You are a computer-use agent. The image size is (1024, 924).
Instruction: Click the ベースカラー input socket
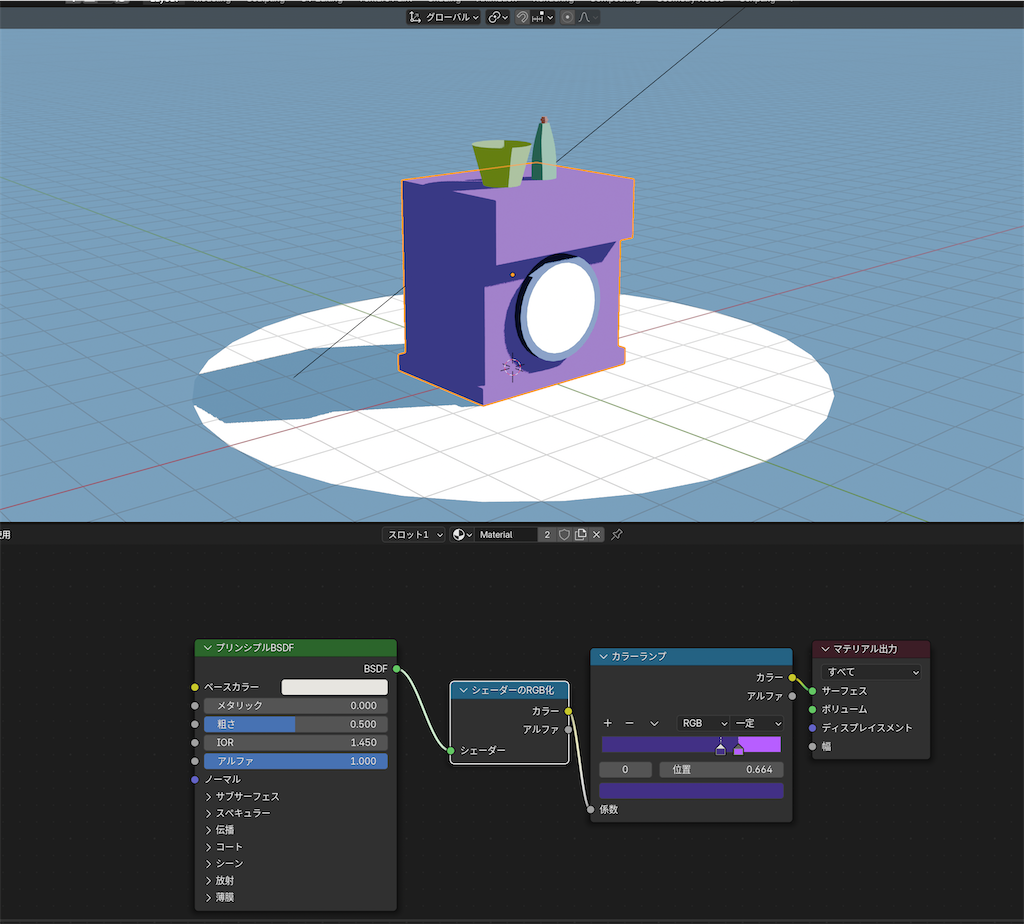[x=195, y=687]
